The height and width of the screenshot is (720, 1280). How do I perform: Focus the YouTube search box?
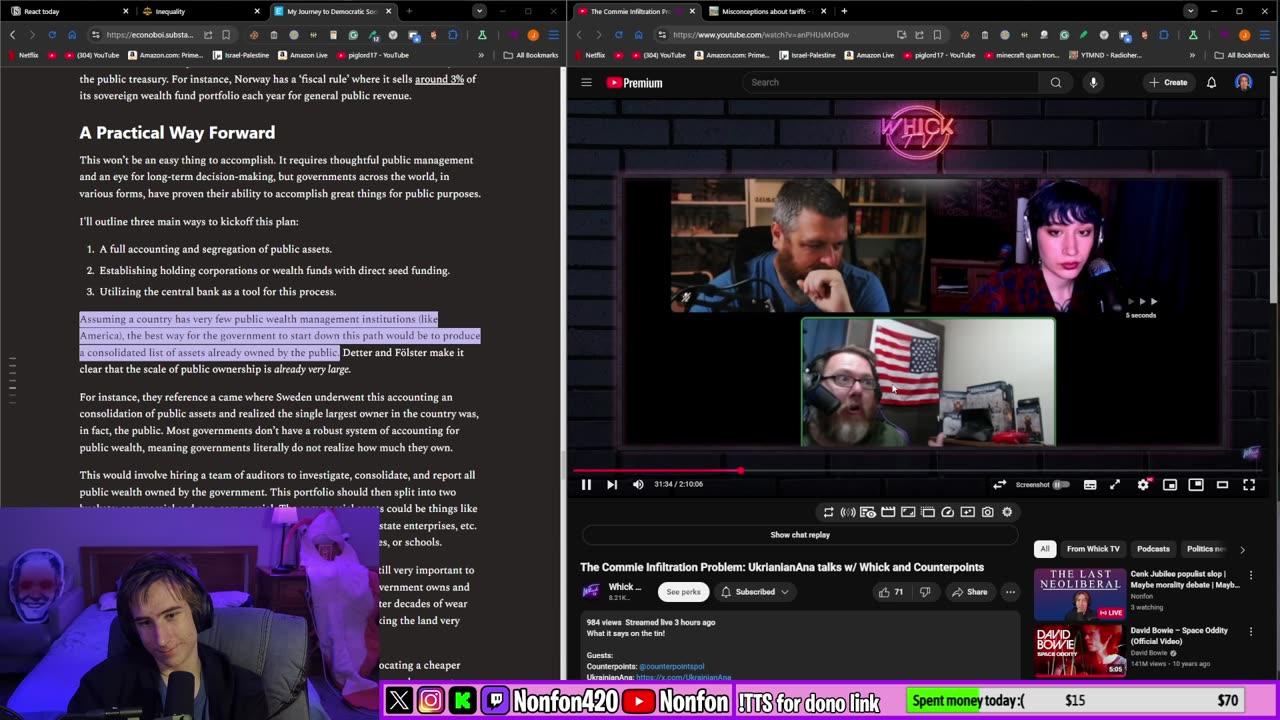point(890,82)
